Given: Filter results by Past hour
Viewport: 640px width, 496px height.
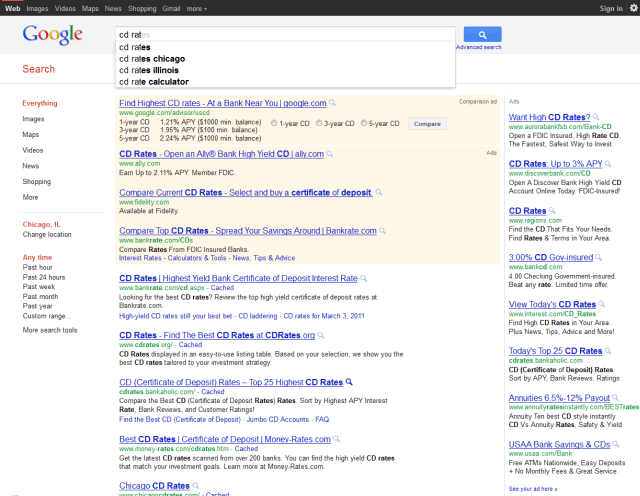Looking at the screenshot, I should pyautogui.click(x=38, y=267).
